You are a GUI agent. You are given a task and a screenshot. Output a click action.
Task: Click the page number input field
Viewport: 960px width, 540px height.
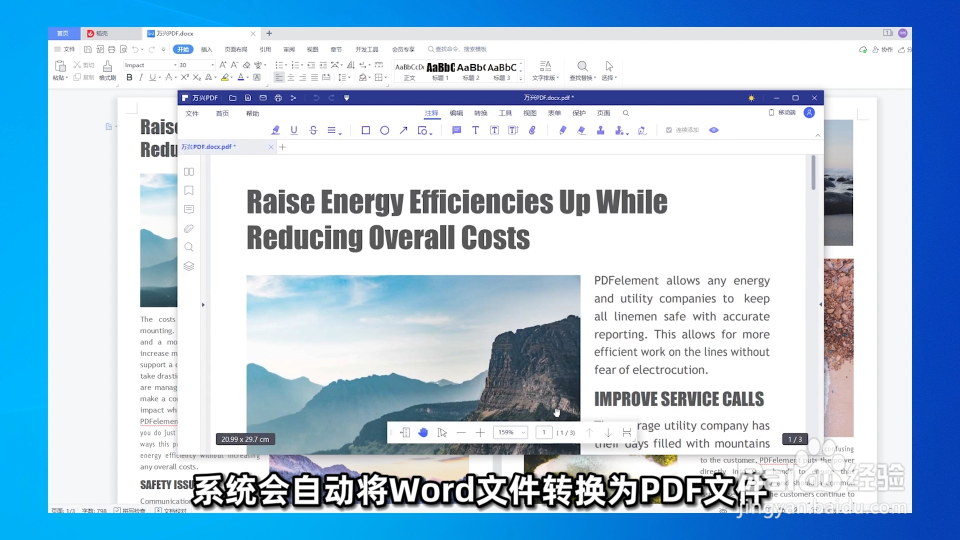pos(544,432)
